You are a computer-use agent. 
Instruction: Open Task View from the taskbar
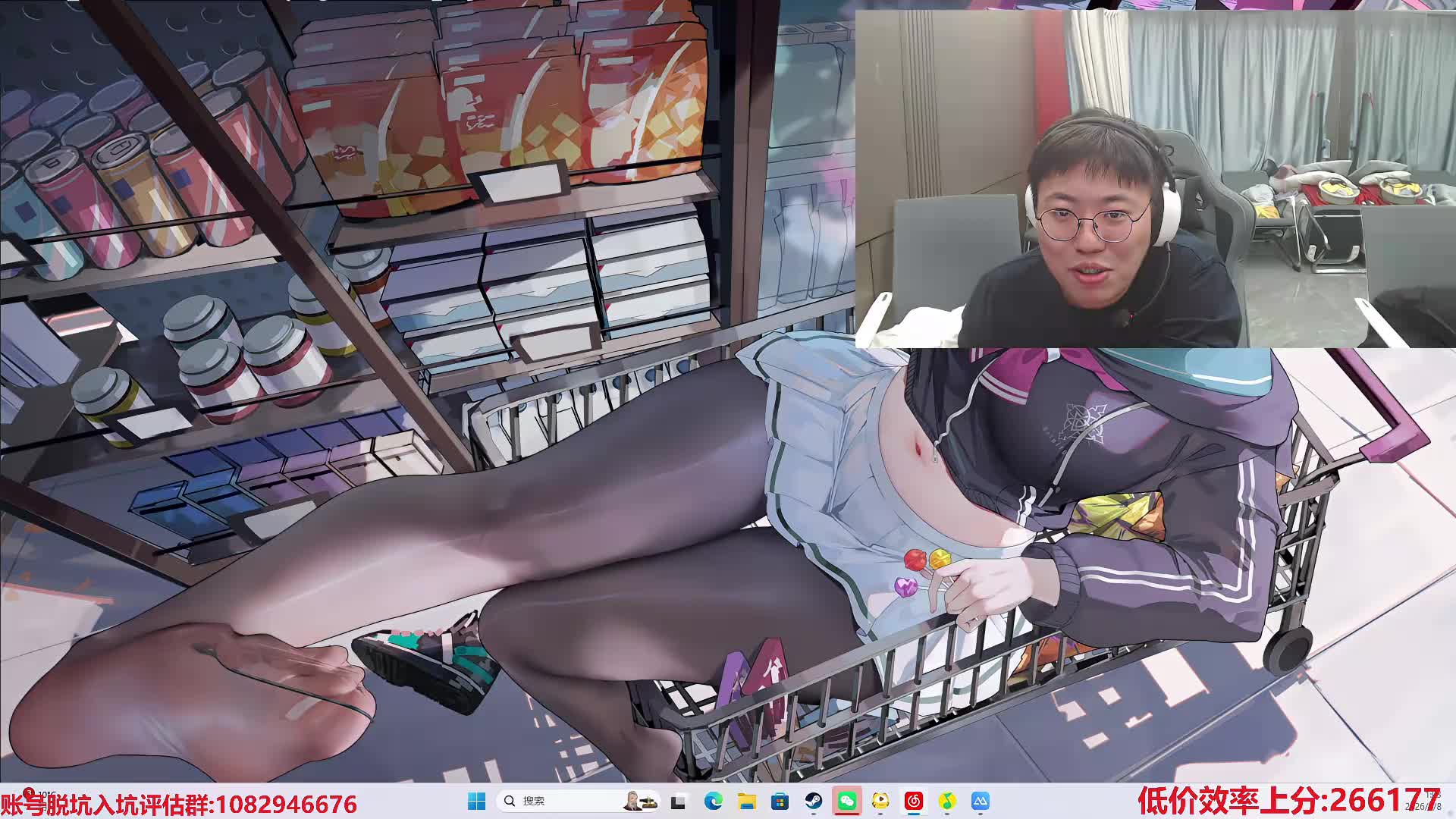(x=679, y=801)
